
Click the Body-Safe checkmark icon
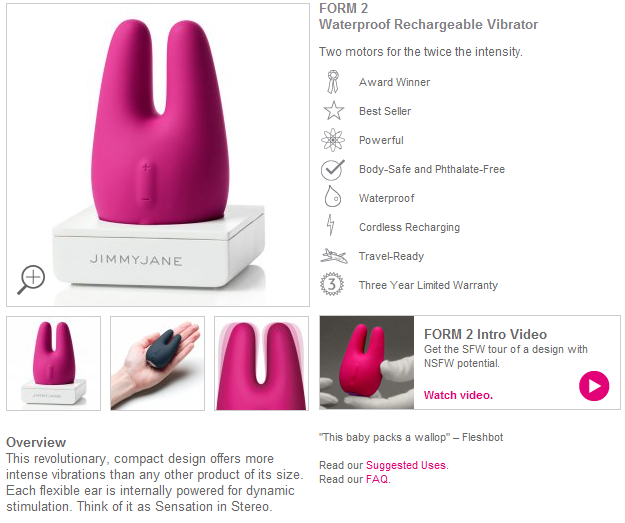(332, 169)
